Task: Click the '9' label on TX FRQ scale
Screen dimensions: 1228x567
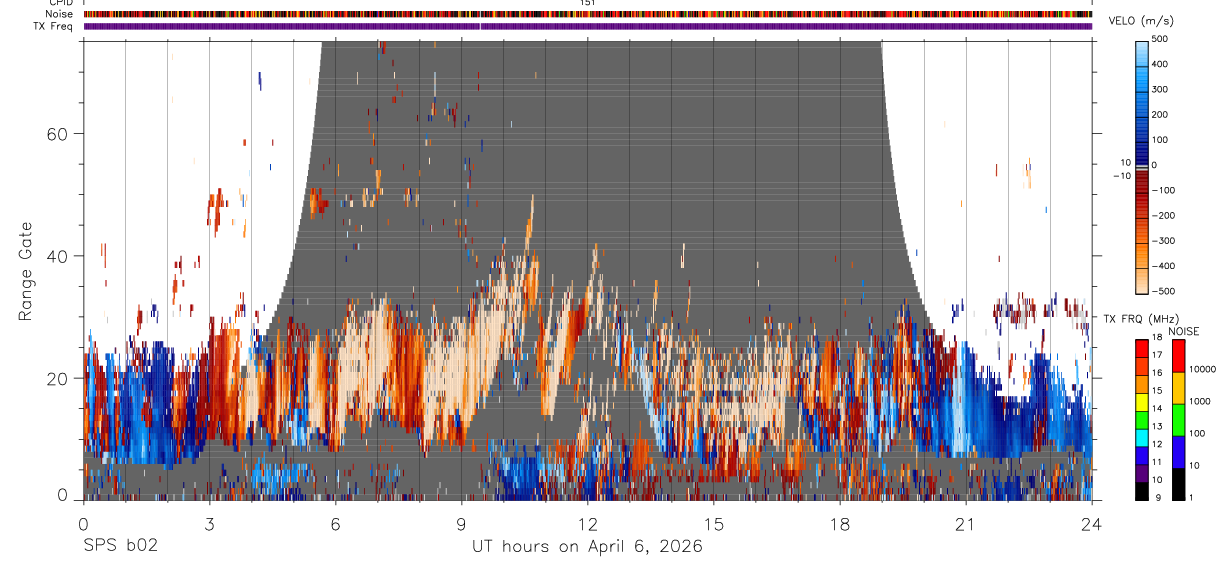Action: pyautogui.click(x=1158, y=497)
